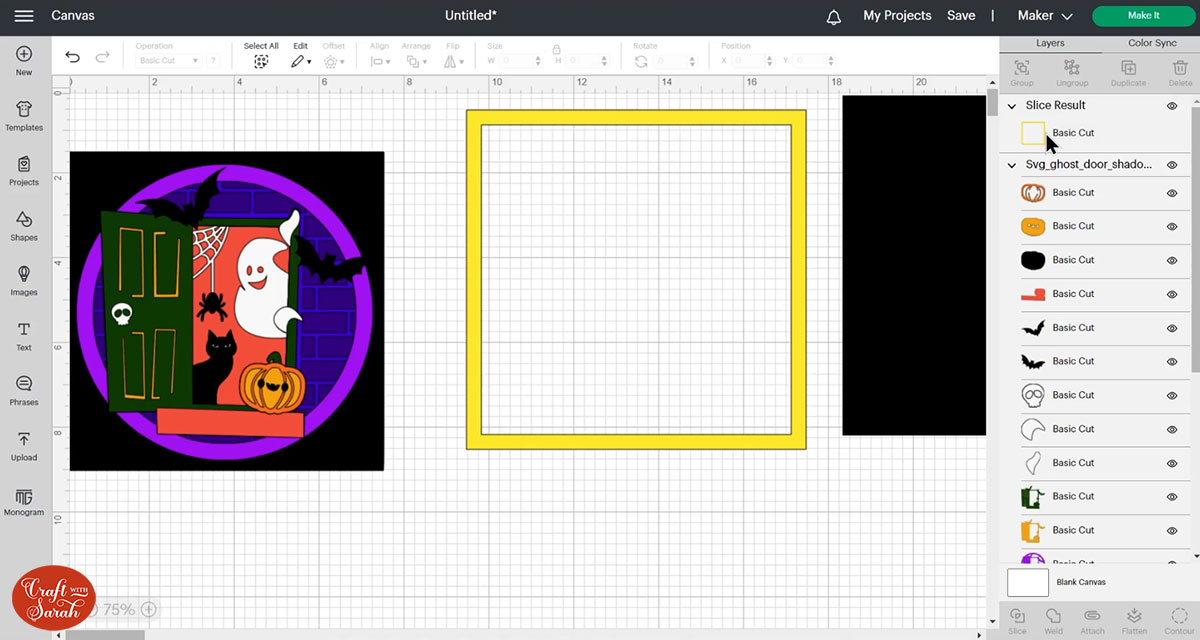Click the Attach tool
Screen dimensions: 1200x640
(x=1092, y=620)
